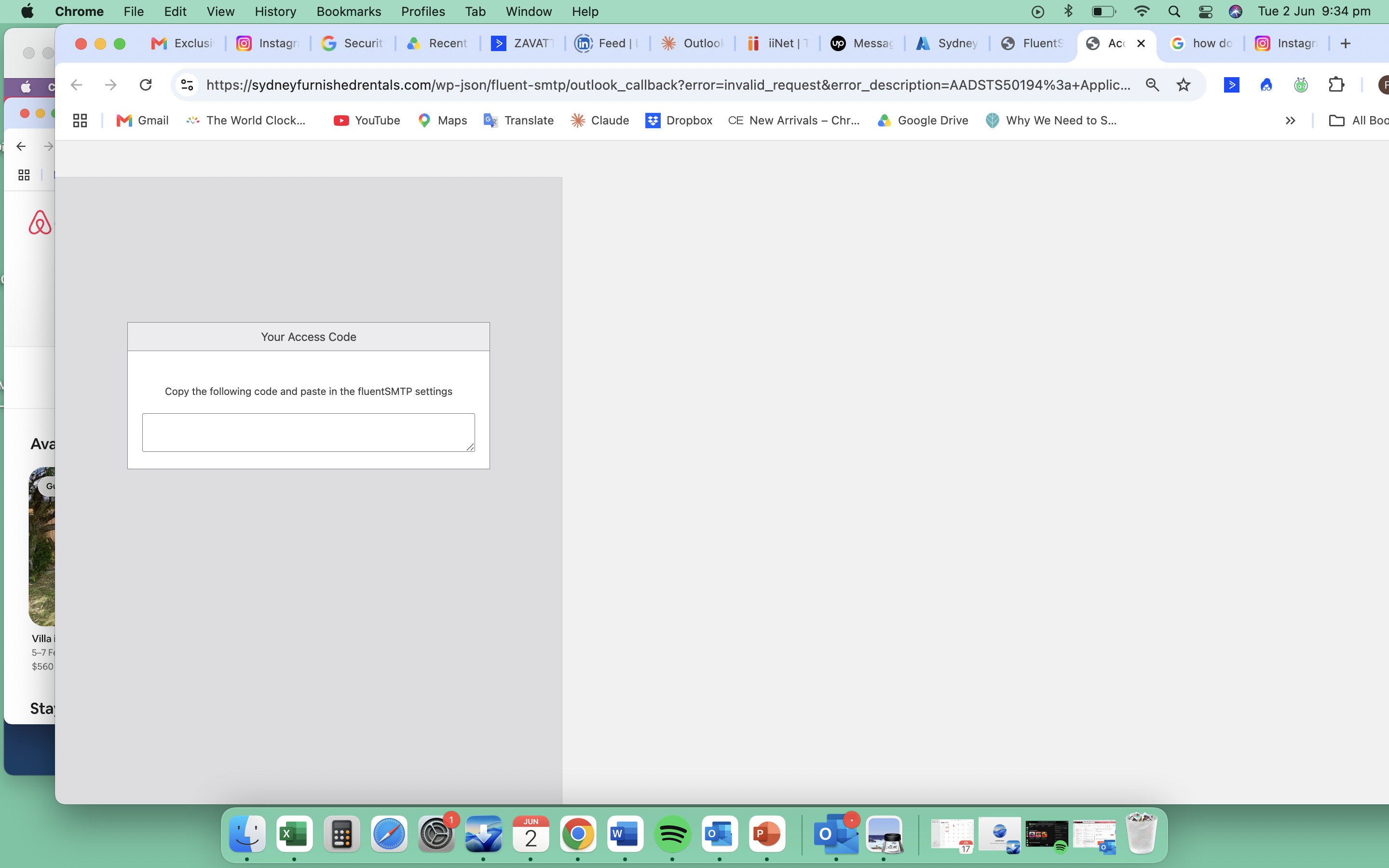Open the New Arrivals bookmark
The width and height of the screenshot is (1389, 868).
point(794,121)
